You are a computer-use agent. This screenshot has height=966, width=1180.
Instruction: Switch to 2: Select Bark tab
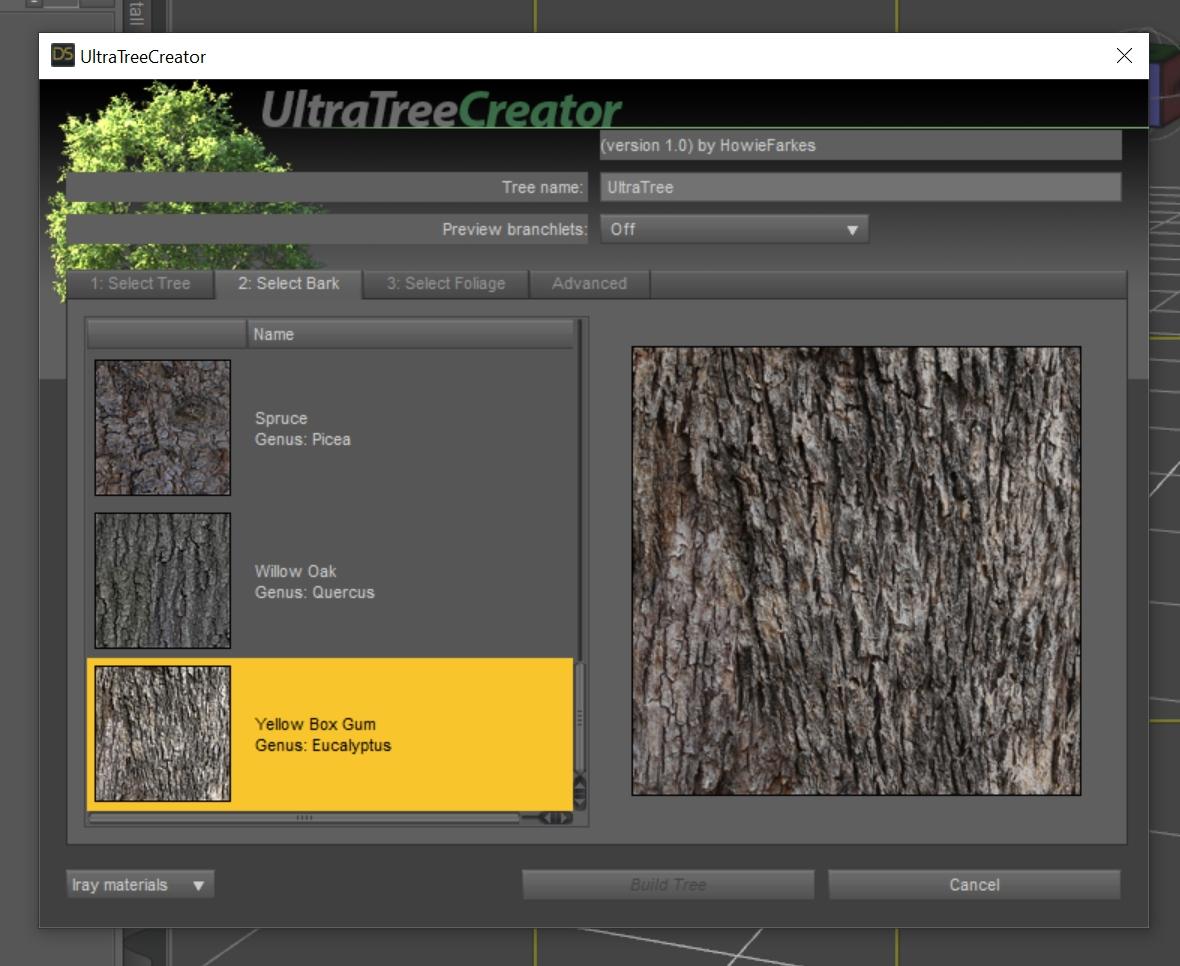[x=288, y=284]
